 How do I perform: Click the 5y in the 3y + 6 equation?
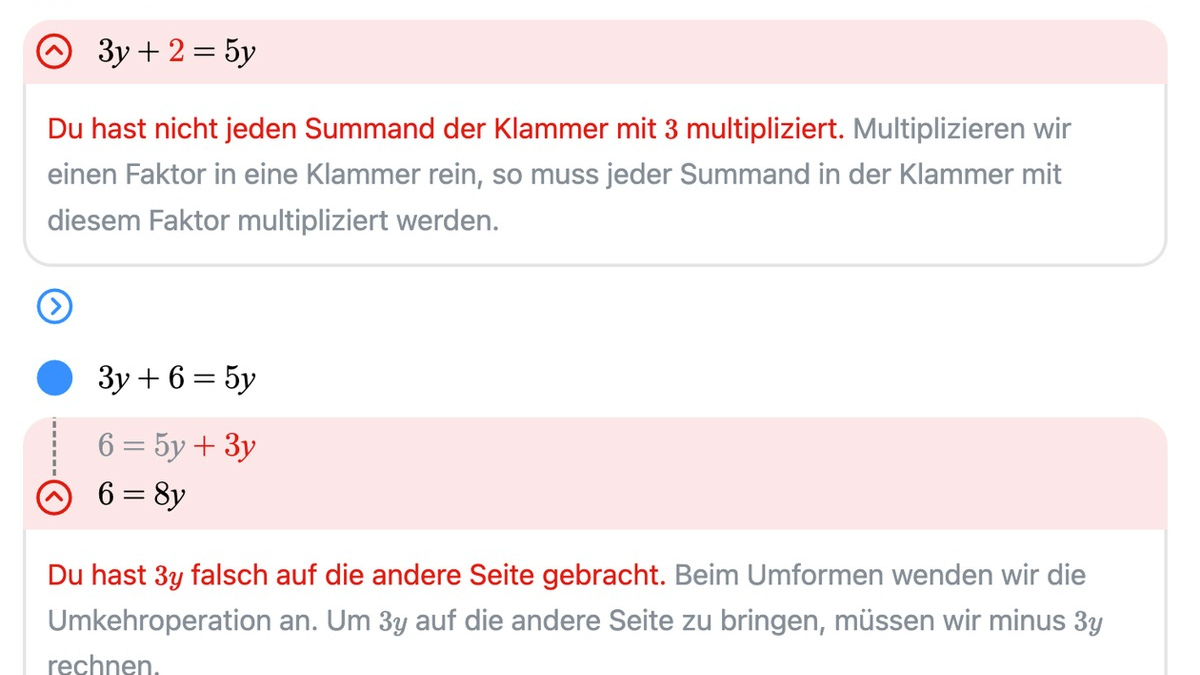click(x=239, y=379)
